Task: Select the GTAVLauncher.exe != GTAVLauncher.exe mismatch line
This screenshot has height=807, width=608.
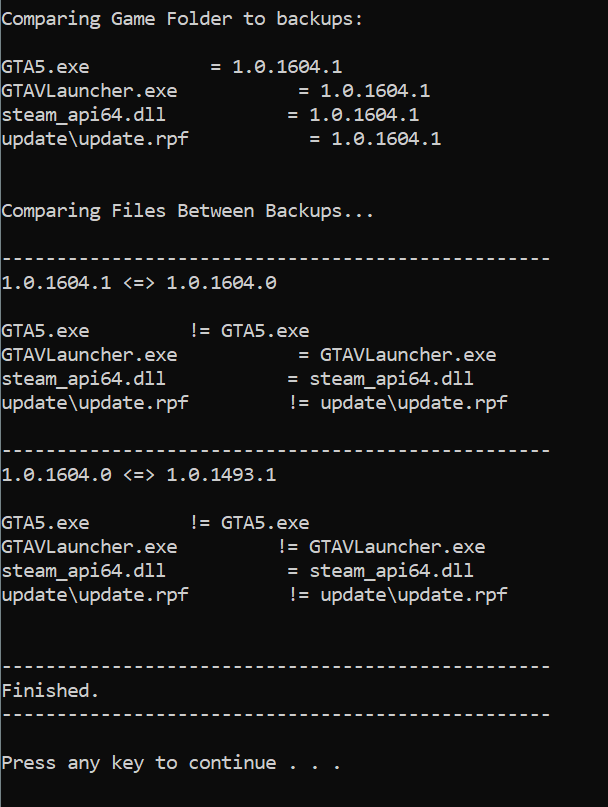Action: [243, 547]
